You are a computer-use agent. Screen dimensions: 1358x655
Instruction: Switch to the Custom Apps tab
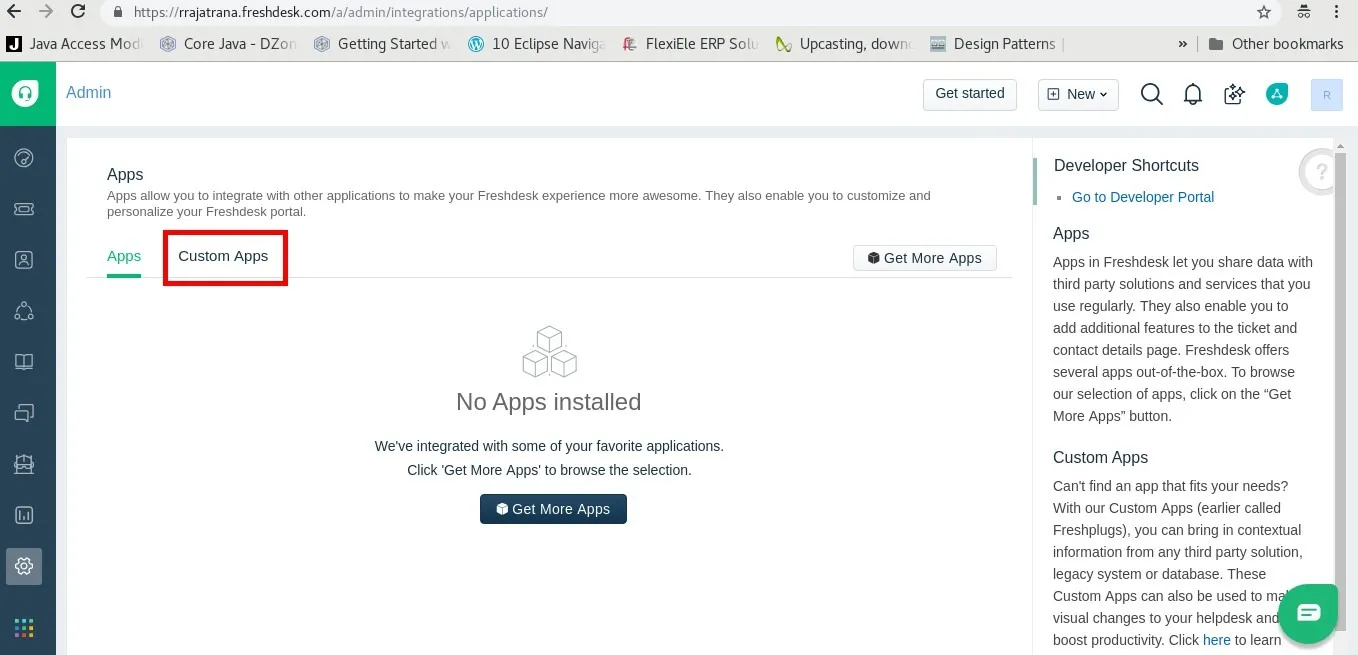click(223, 256)
